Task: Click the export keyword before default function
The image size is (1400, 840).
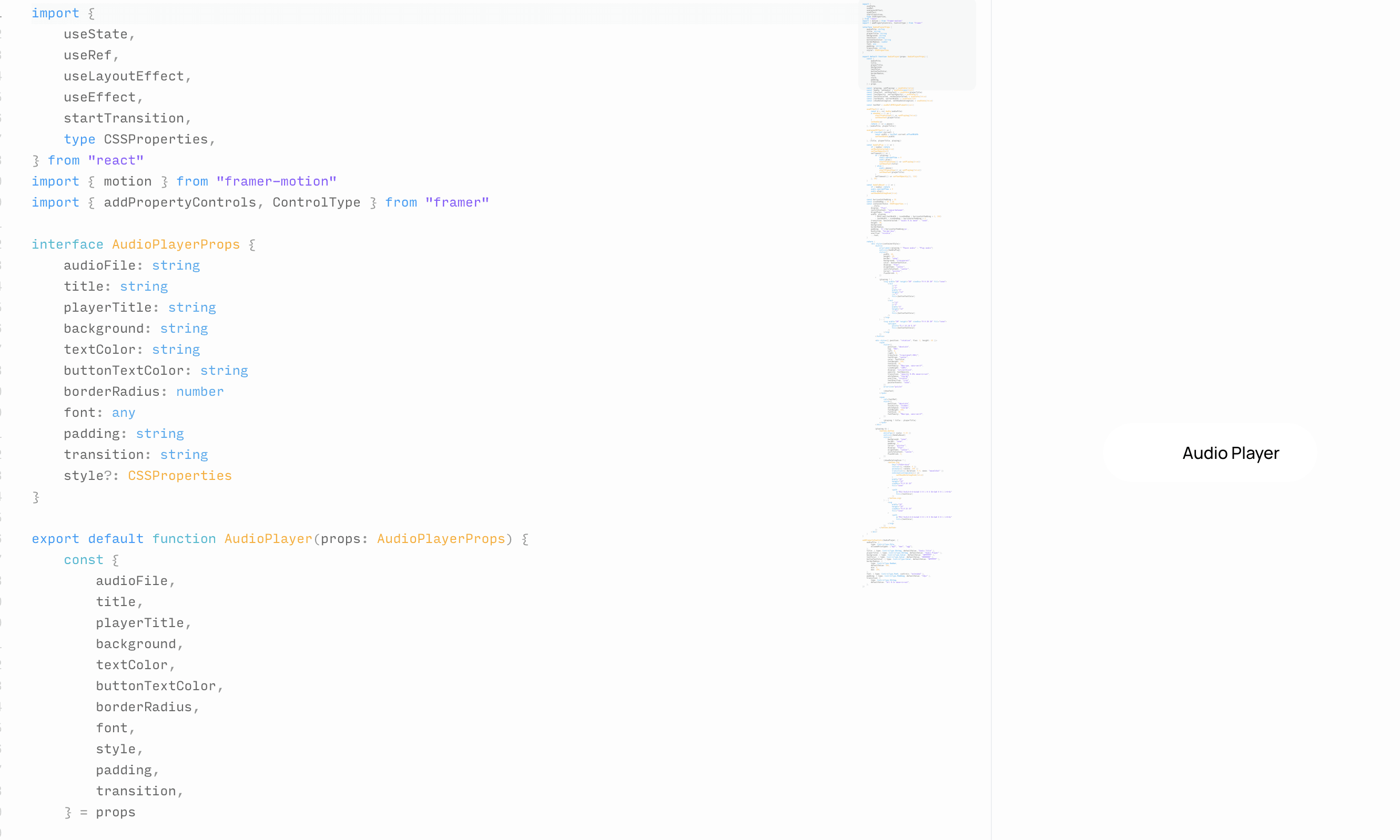Action: tap(55, 538)
